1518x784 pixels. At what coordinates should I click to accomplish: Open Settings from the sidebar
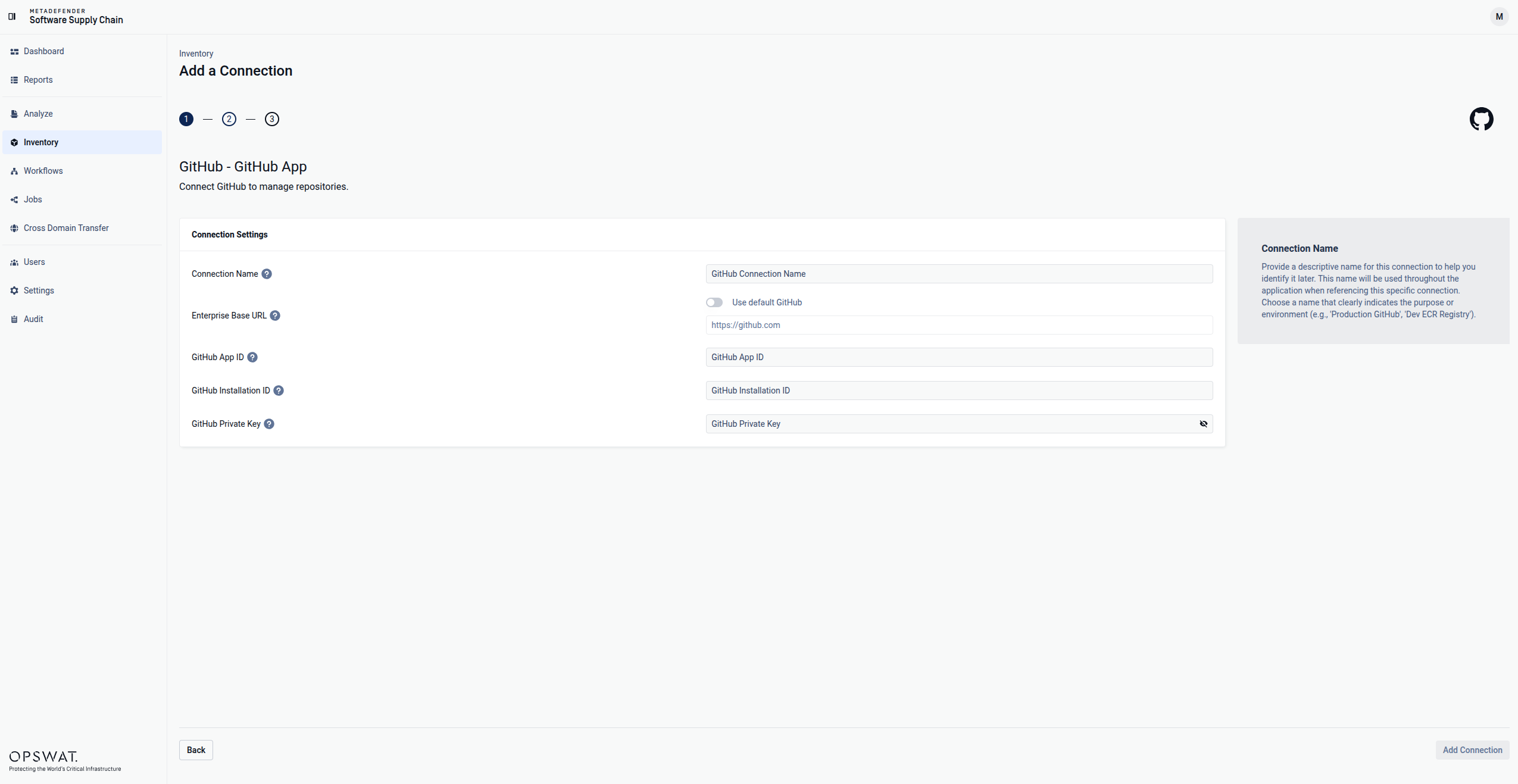(x=82, y=291)
